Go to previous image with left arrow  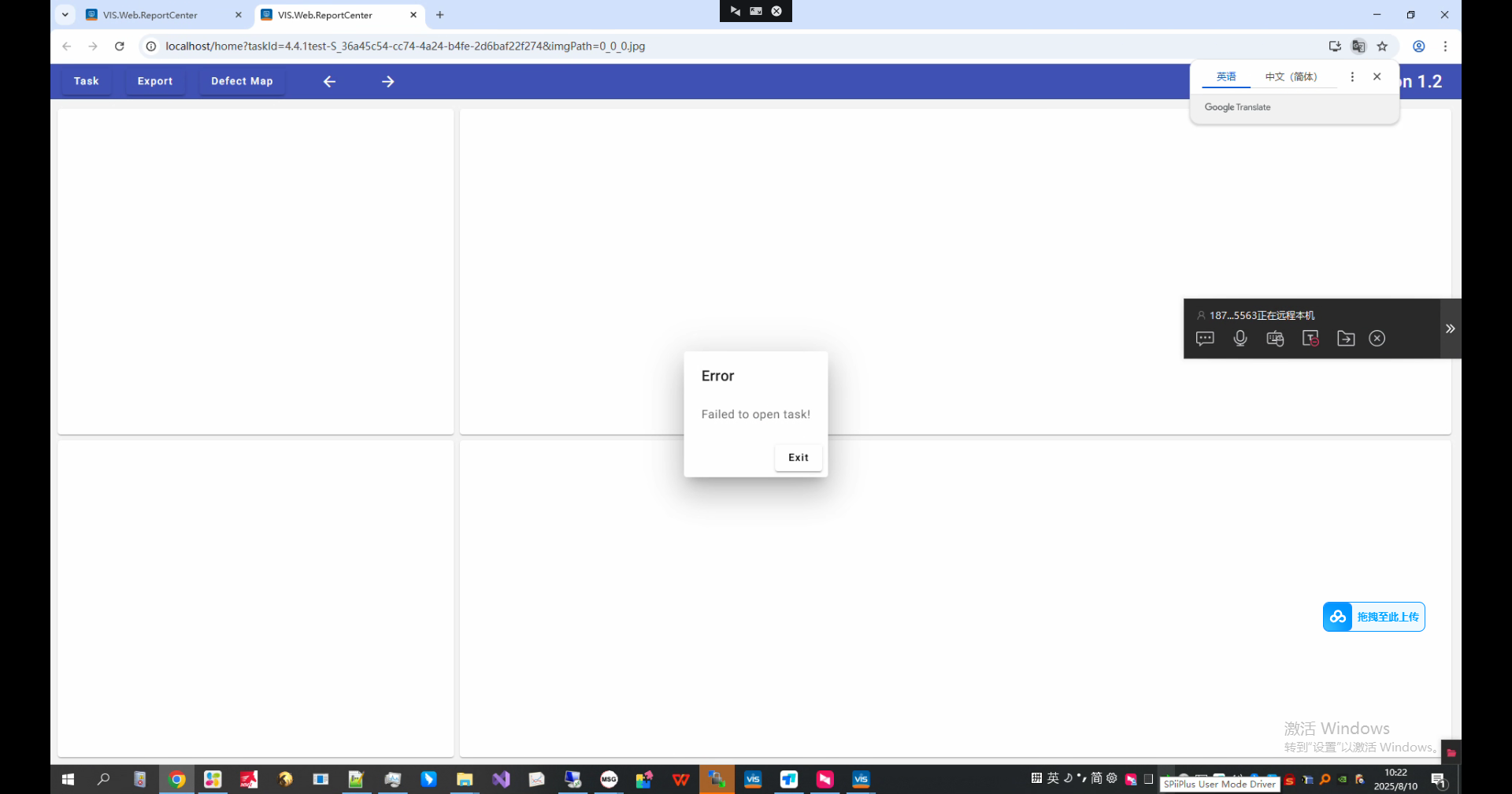330,81
